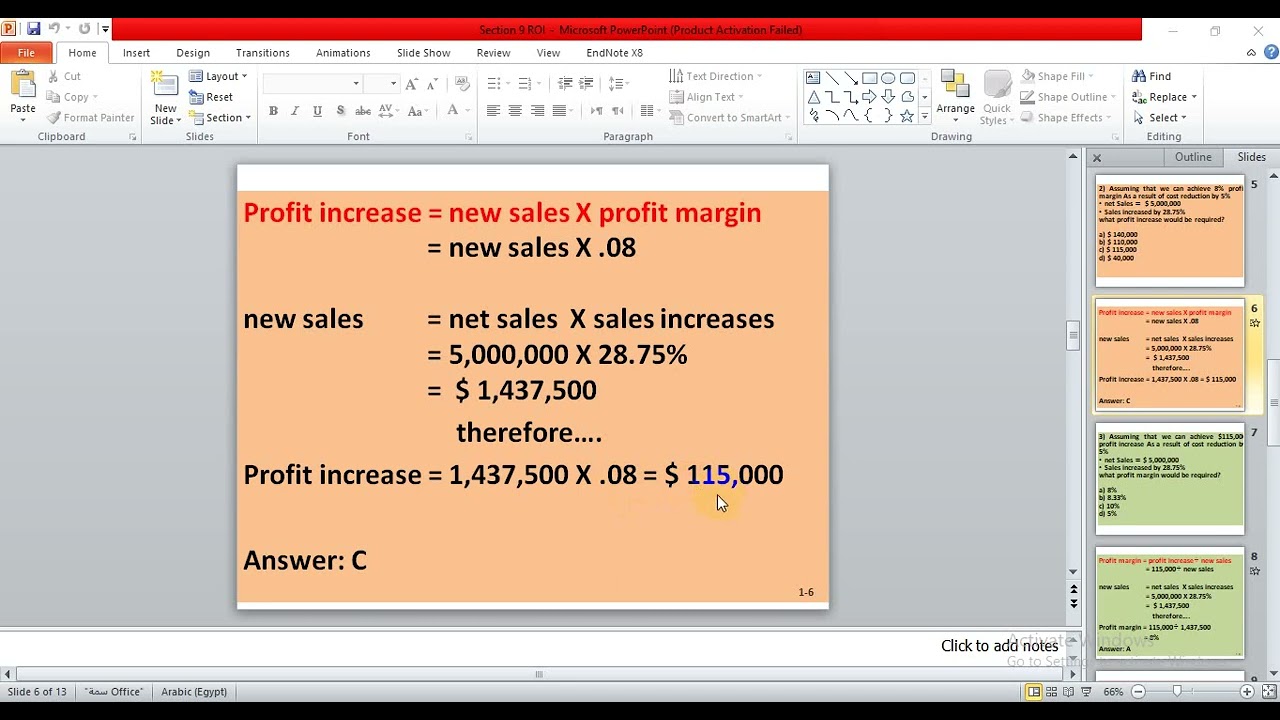
Task: Open Quick Styles gallery
Action: [996, 98]
